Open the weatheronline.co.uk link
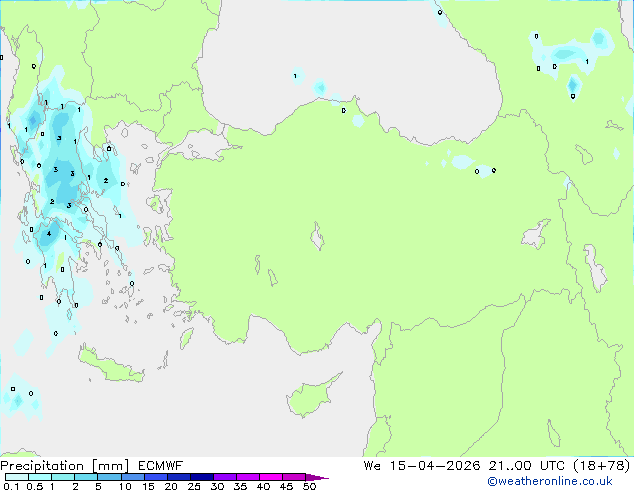 (x=549, y=481)
